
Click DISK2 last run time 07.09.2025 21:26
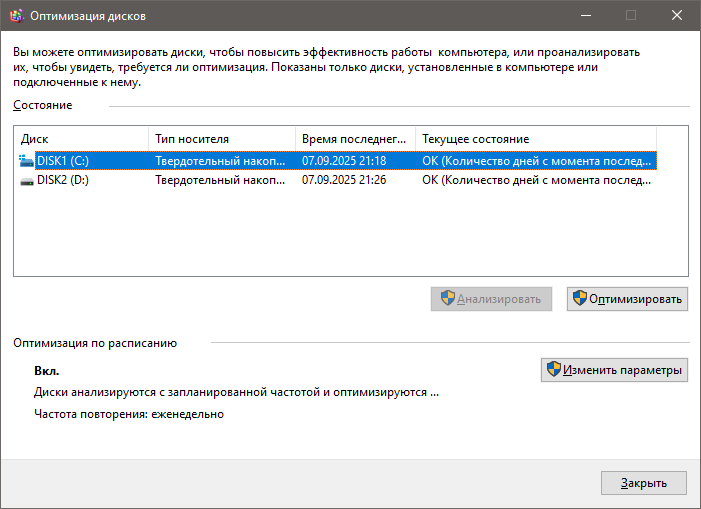pyautogui.click(x=344, y=181)
